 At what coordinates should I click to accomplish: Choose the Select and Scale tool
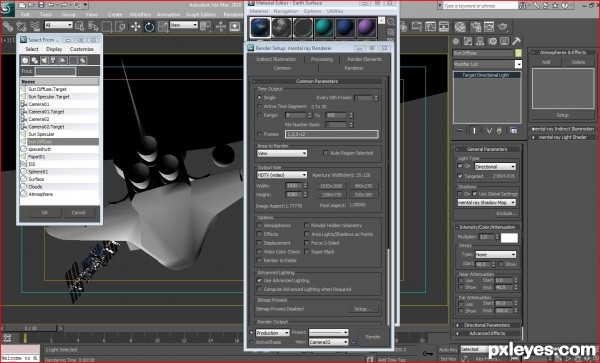tap(163, 26)
